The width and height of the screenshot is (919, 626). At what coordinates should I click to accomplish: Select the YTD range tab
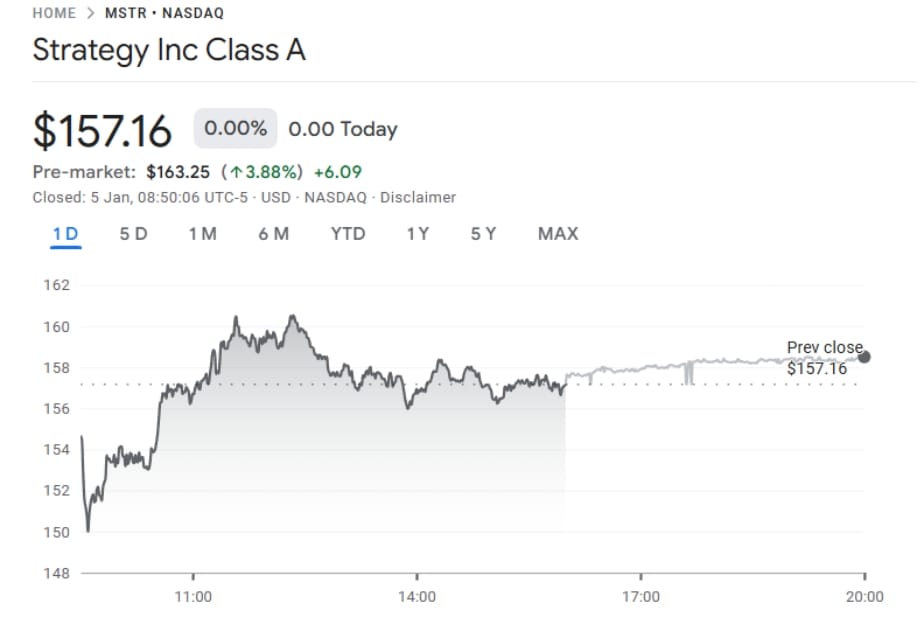coord(348,234)
